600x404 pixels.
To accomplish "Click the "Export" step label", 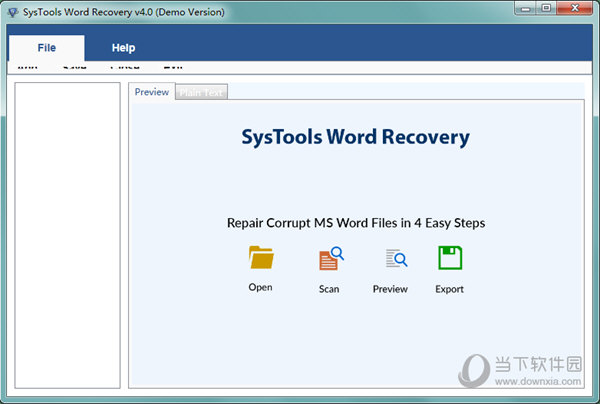I will [449, 289].
